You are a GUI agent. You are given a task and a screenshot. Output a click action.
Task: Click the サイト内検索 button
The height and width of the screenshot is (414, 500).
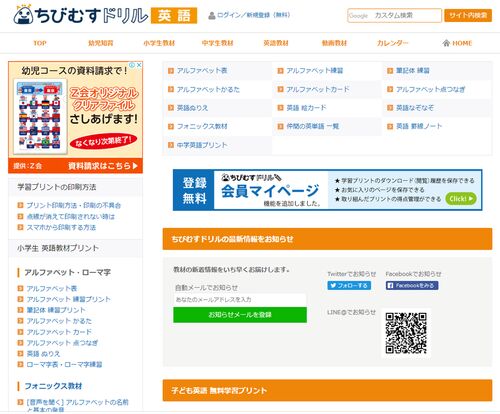pos(468,15)
